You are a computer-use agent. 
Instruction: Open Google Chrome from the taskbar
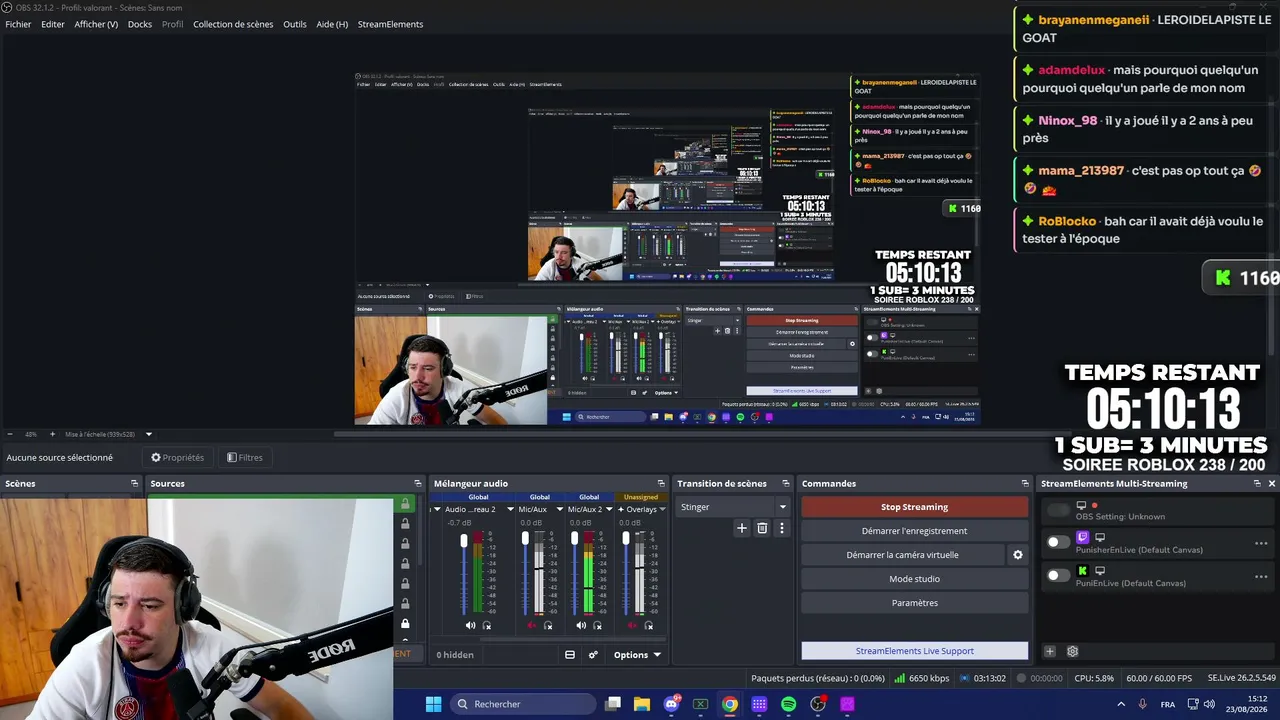[x=730, y=704]
